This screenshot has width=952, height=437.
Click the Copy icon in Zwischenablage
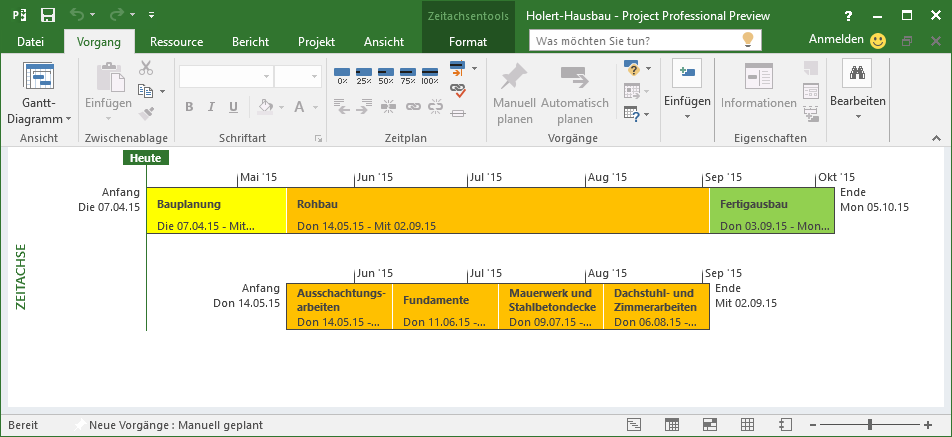(x=145, y=91)
